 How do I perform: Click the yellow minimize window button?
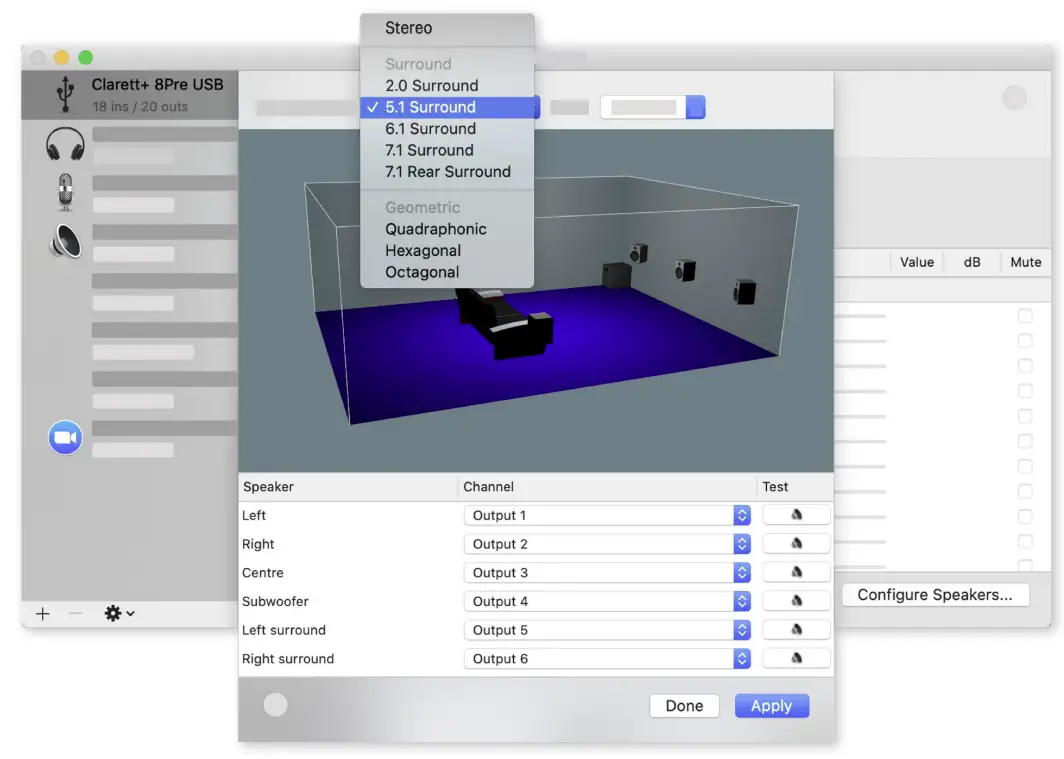62,58
